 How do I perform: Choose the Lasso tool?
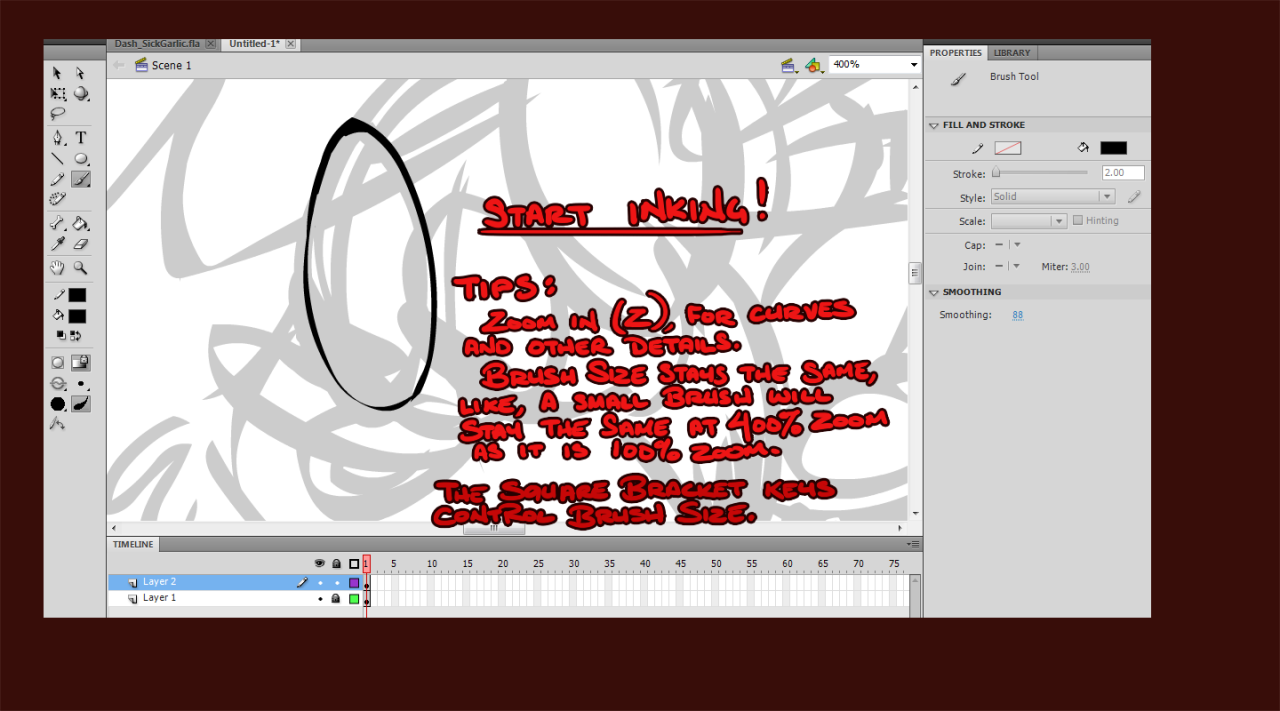58,114
